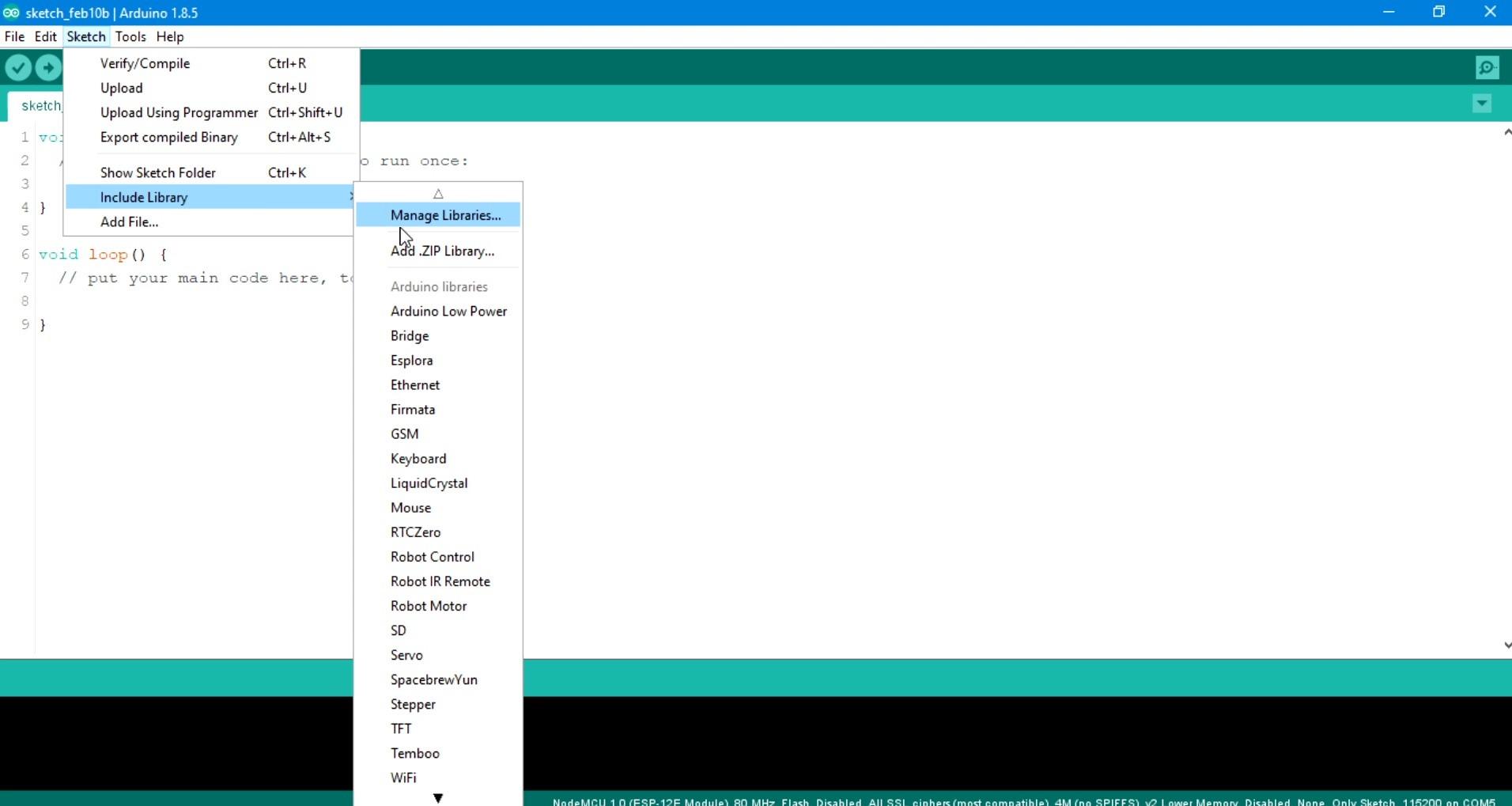Include the WiFi library
The height and width of the screenshot is (806, 1512).
(x=438, y=777)
